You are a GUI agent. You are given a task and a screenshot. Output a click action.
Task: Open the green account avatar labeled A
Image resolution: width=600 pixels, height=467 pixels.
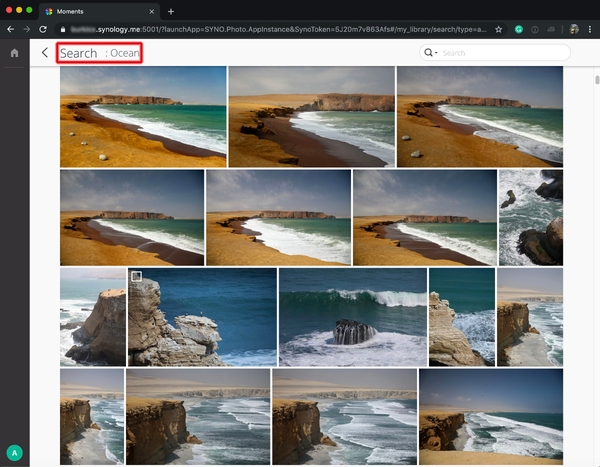tap(15, 453)
